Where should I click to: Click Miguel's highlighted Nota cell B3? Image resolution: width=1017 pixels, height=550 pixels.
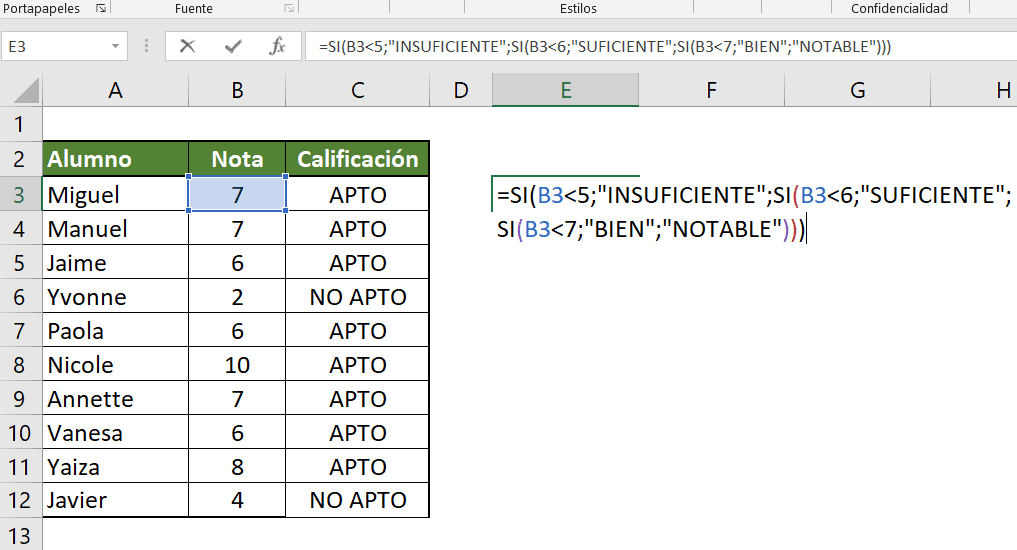pyautogui.click(x=237, y=194)
